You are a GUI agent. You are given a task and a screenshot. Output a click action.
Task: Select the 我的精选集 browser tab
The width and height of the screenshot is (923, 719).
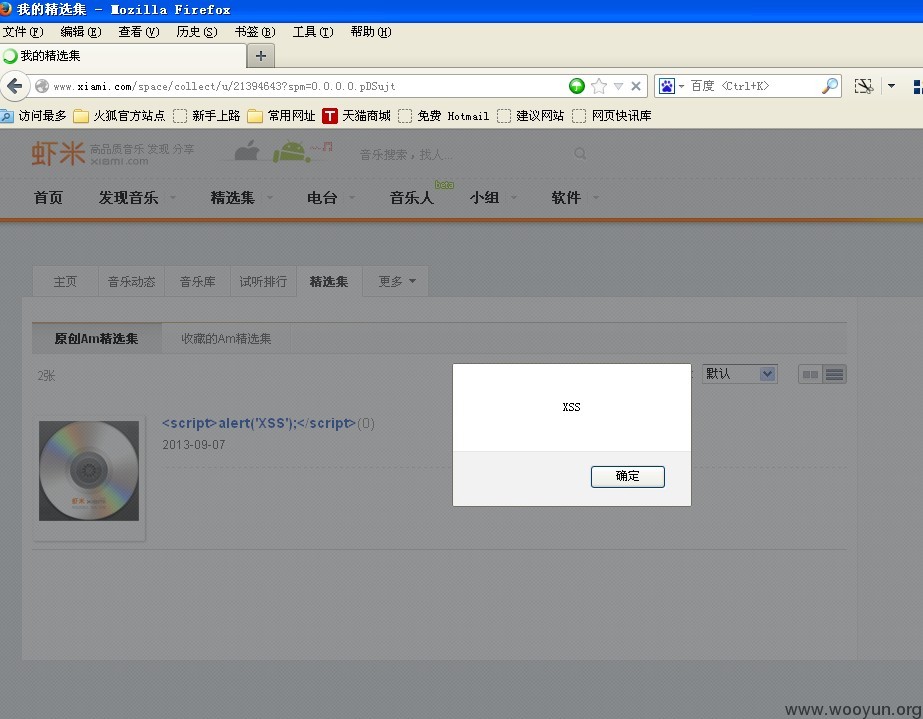point(122,56)
